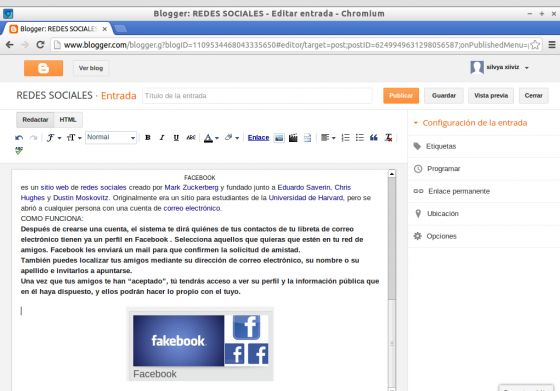The height and width of the screenshot is (391, 560).
Task: Open the text alignment dropdown
Action: point(328,138)
